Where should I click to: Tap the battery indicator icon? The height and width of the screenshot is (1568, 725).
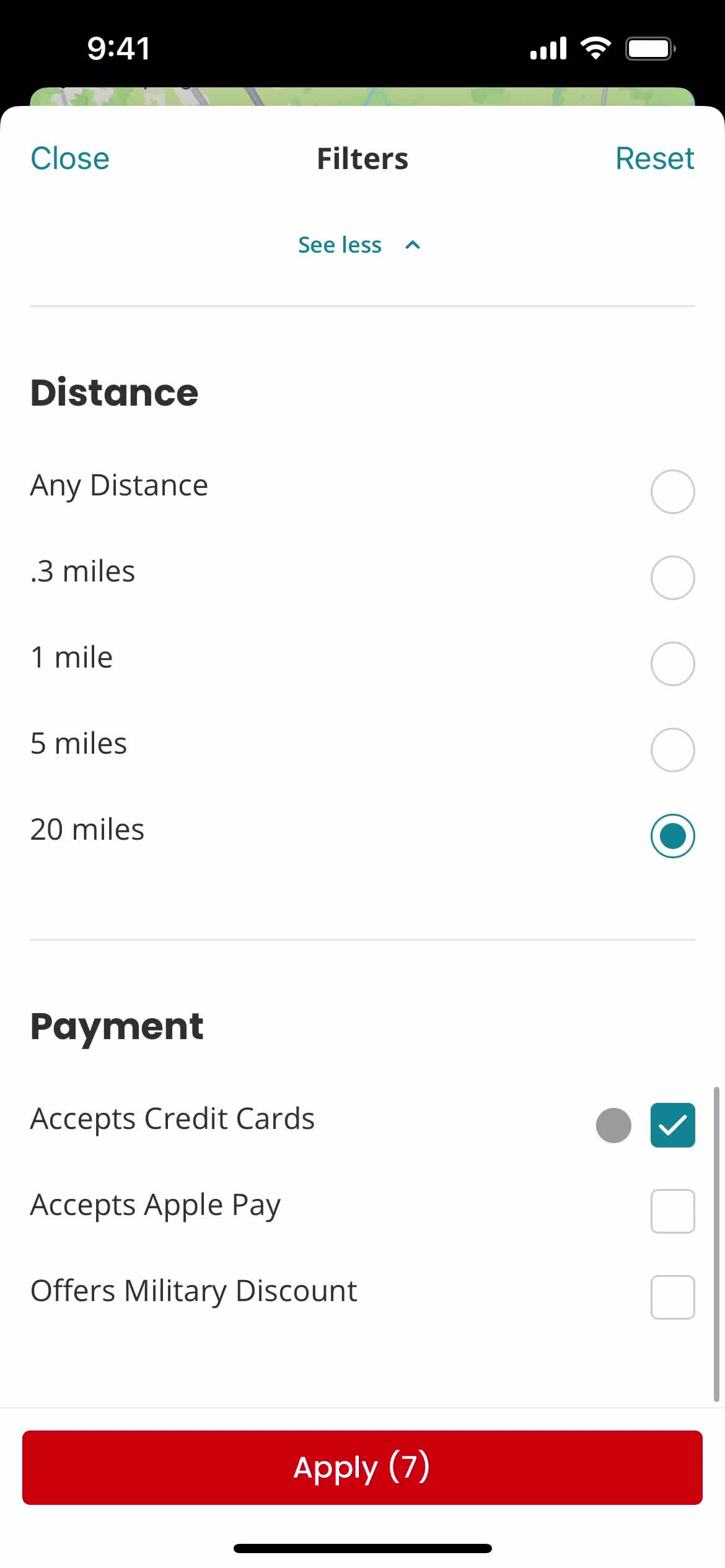click(650, 48)
